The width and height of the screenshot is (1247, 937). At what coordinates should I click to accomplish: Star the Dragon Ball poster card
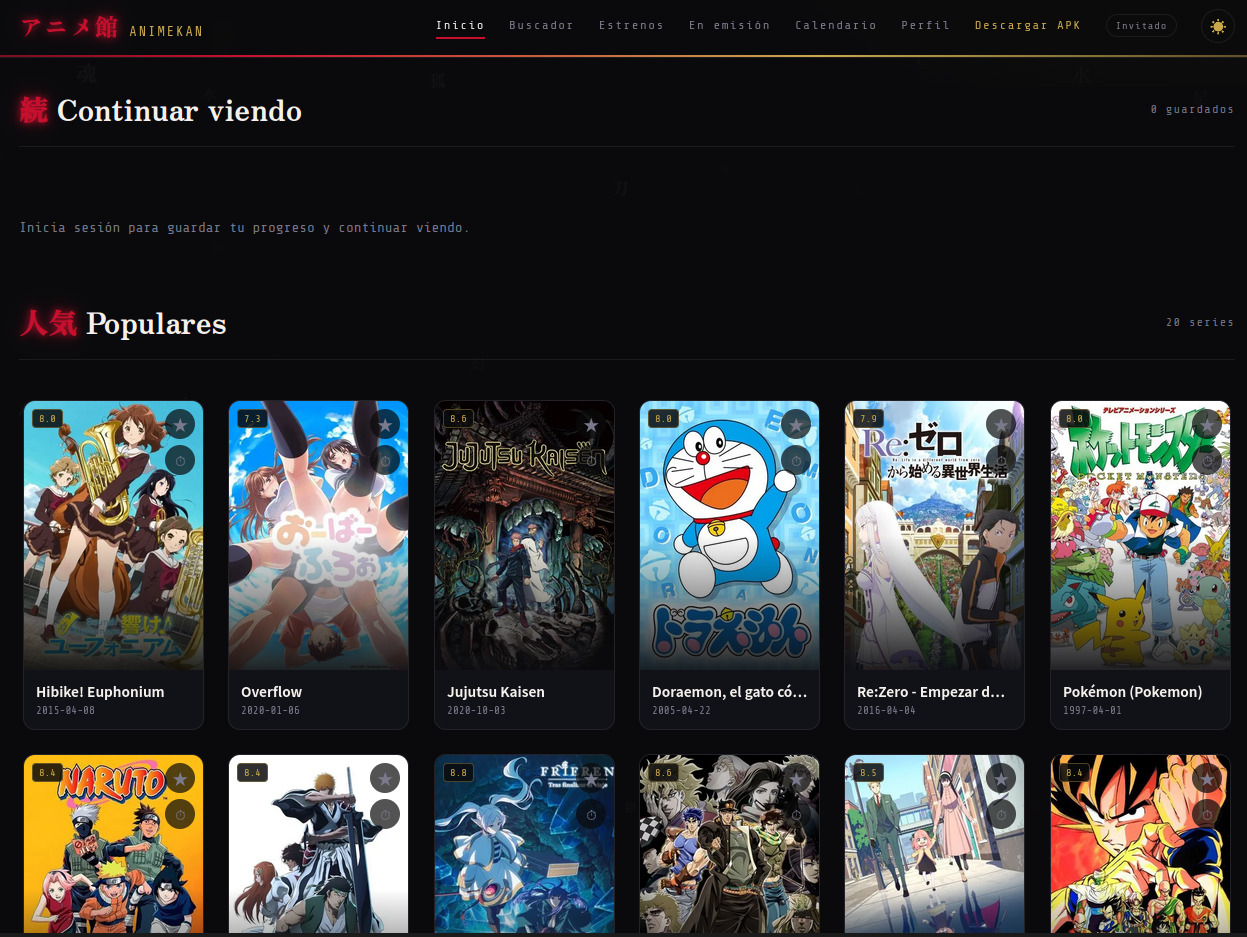1207,778
